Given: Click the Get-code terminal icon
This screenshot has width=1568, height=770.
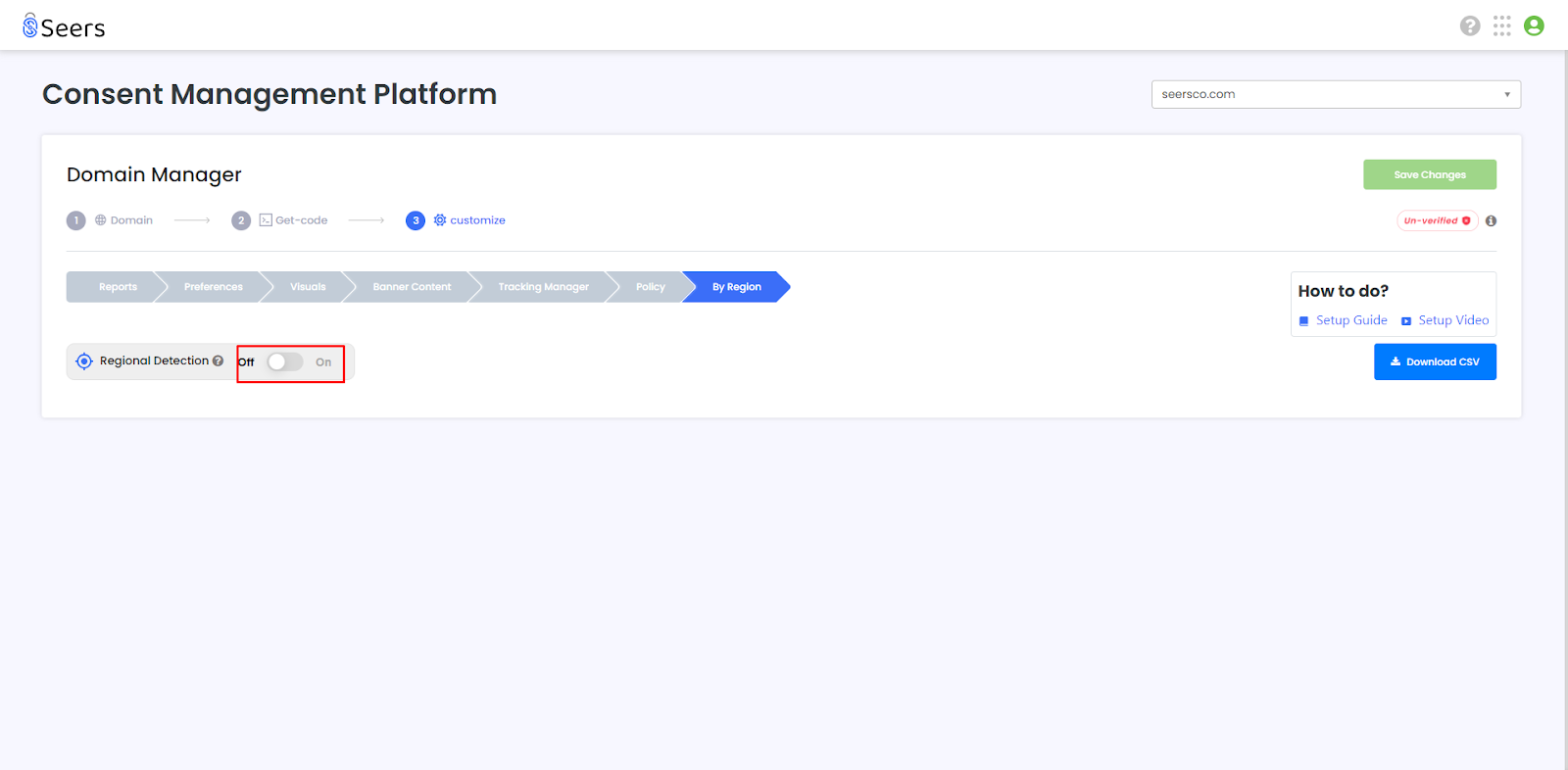Looking at the screenshot, I should [x=266, y=220].
